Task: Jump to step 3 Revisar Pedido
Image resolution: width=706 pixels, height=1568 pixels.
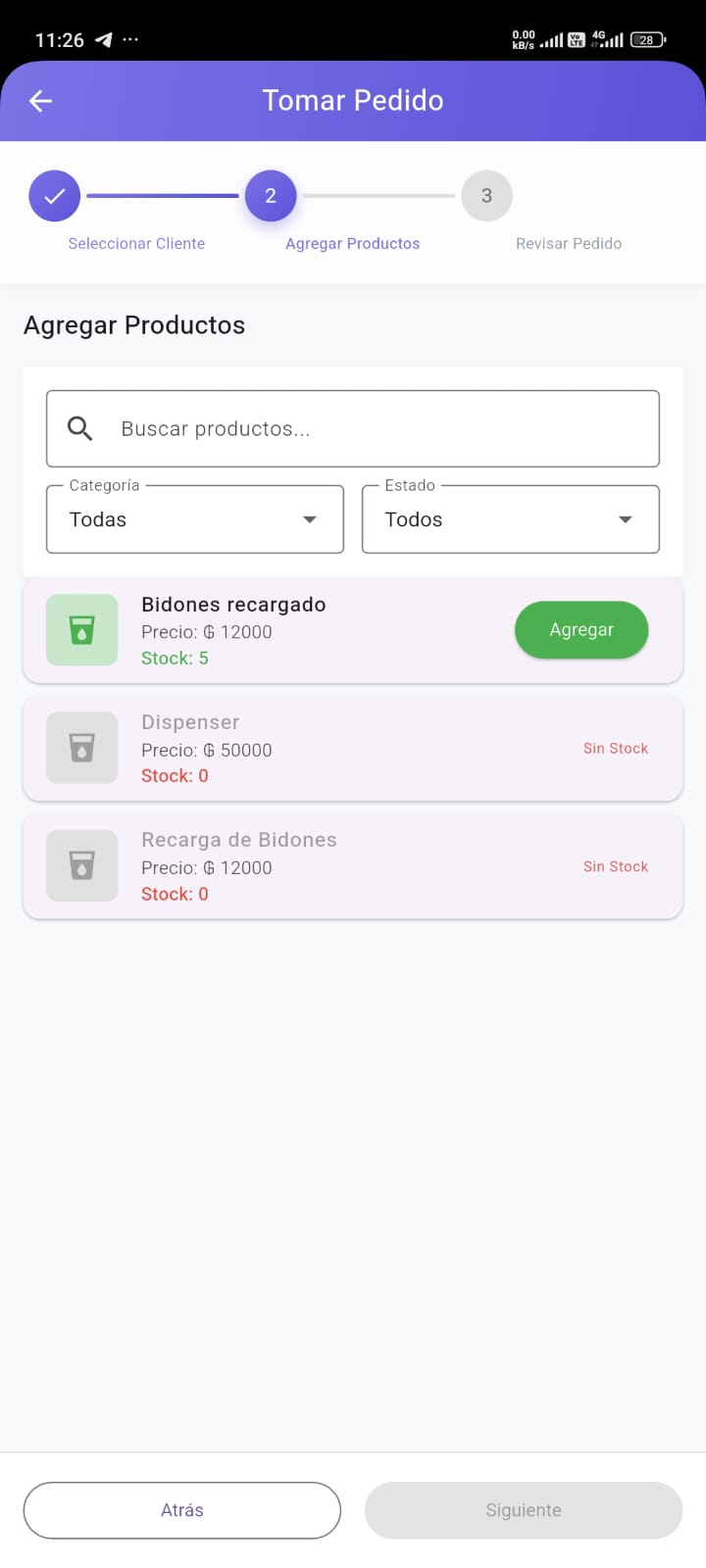Action: [x=486, y=196]
